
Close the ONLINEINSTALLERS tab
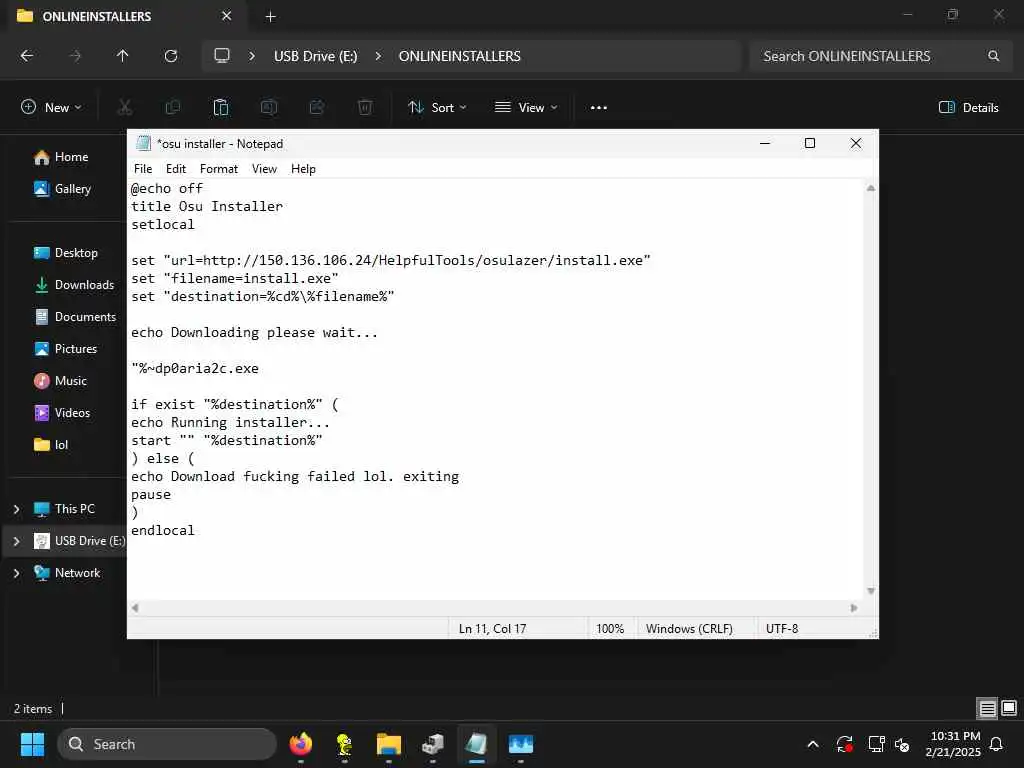227,16
